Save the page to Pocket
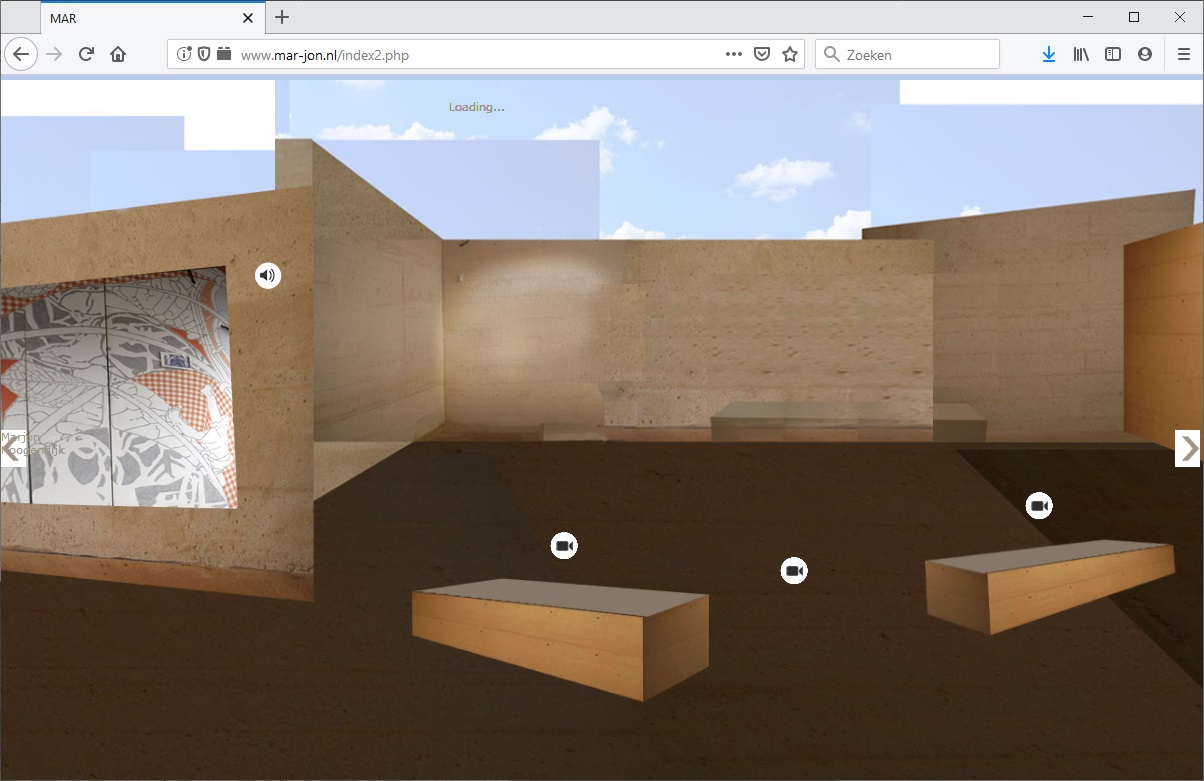 pyautogui.click(x=762, y=55)
